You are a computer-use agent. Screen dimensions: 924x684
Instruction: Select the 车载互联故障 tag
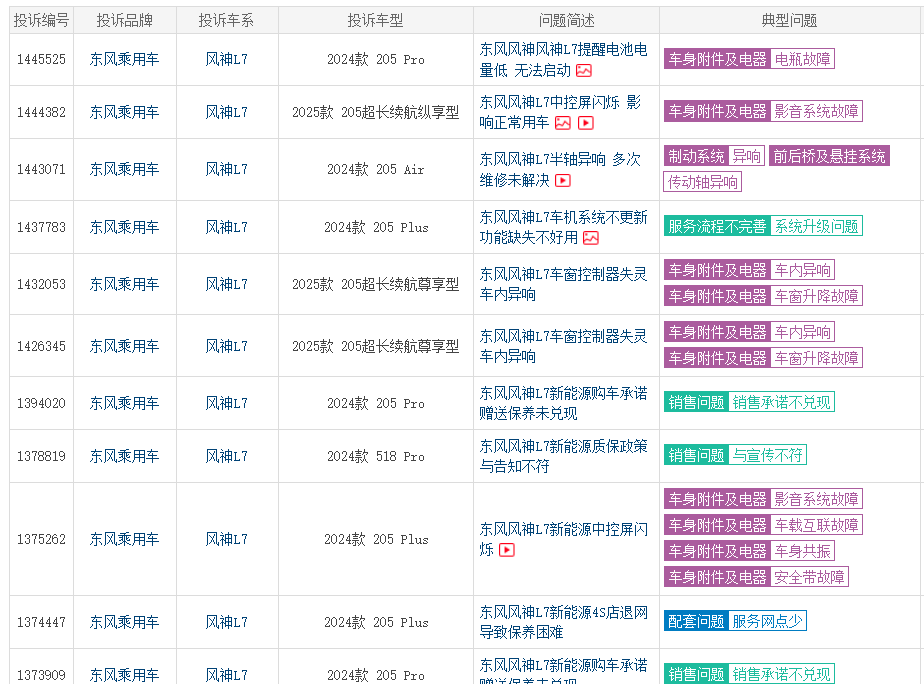[x=816, y=525]
